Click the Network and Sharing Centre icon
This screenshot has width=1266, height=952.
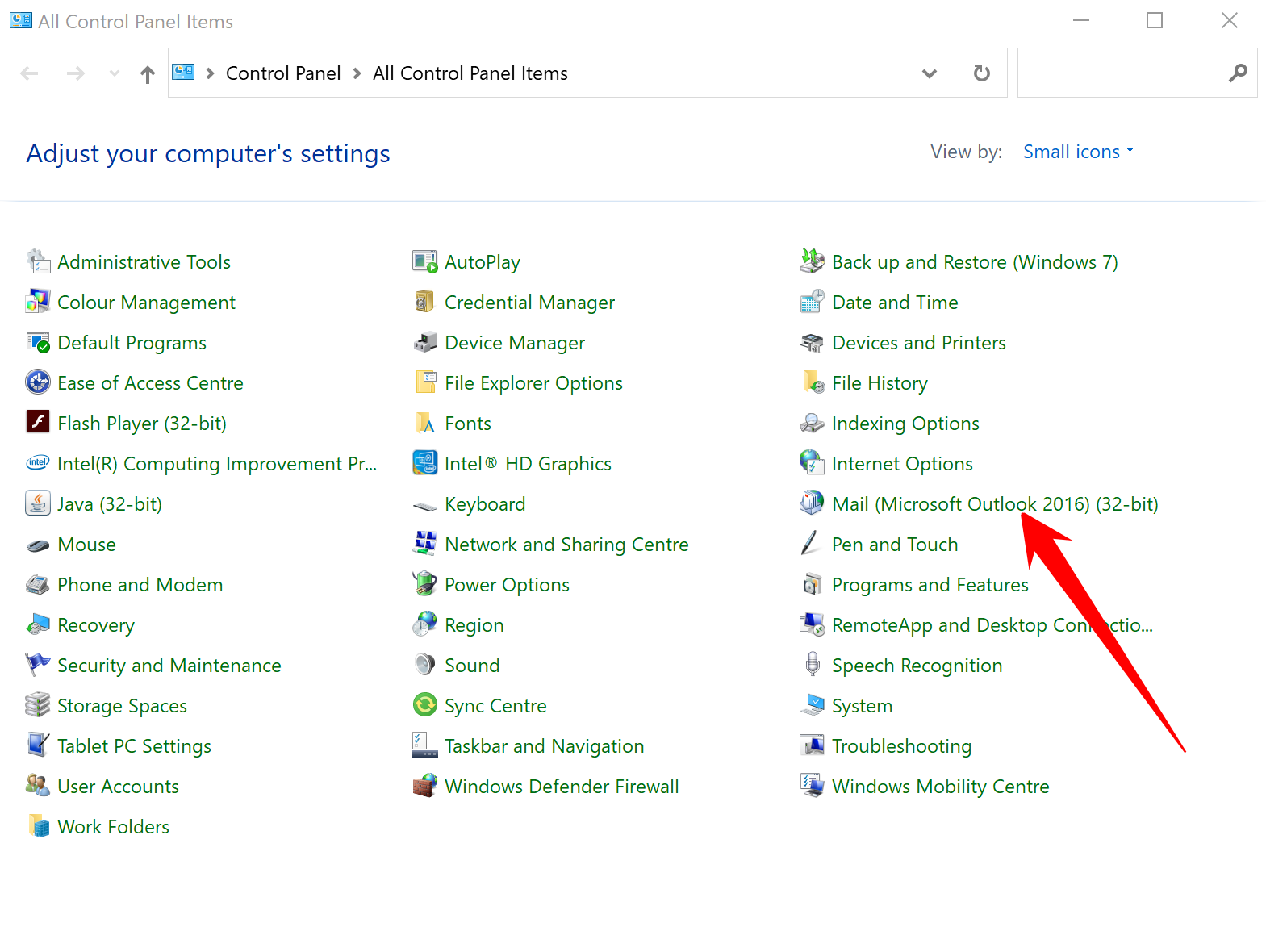425,543
